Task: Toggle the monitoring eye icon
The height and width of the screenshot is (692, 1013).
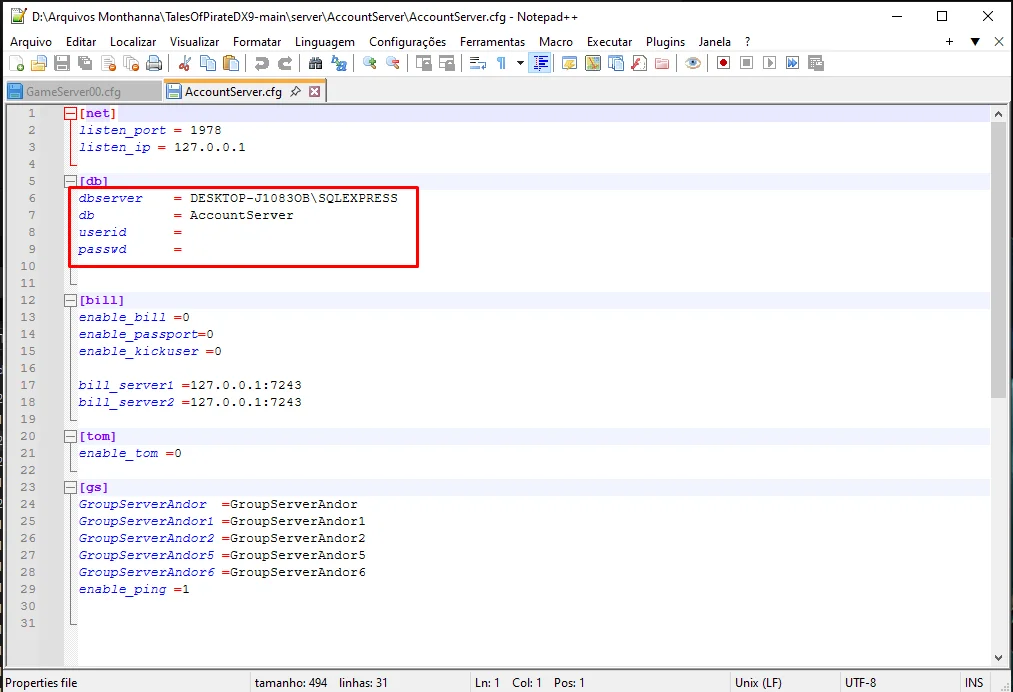Action: [x=693, y=63]
